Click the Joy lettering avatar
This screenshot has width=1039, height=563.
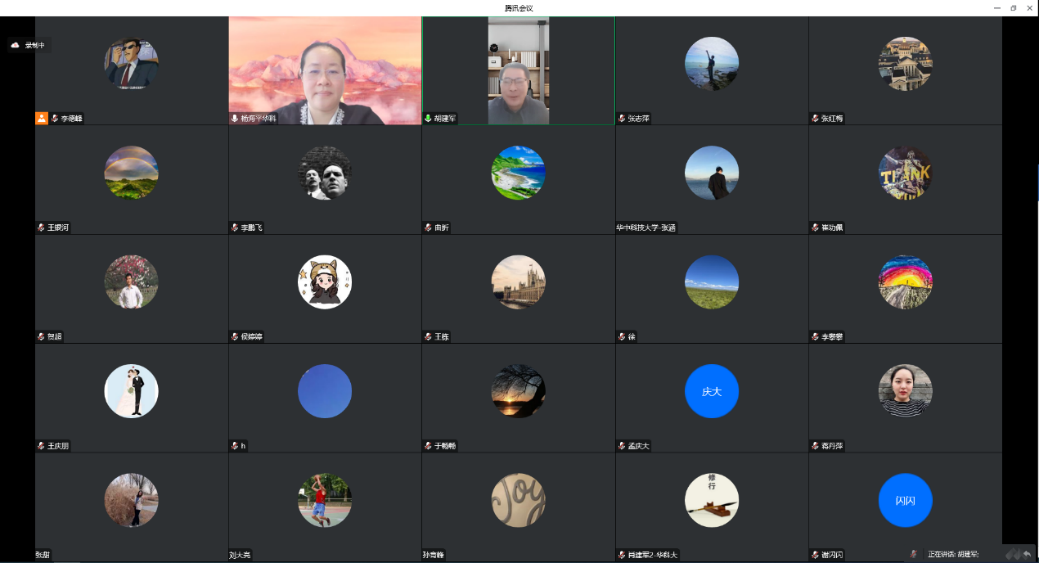click(518, 500)
